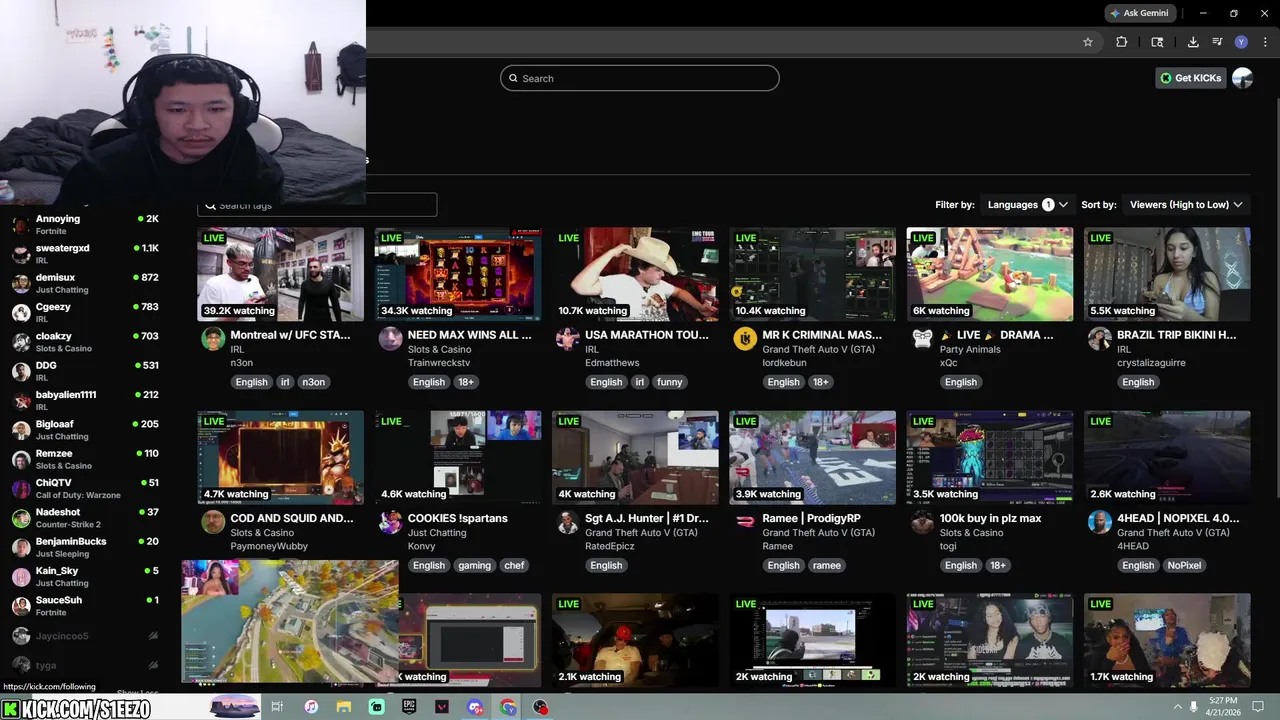Screen dimensions: 1280x720
Task: Open iTunes from the taskbar
Action: coord(310,707)
